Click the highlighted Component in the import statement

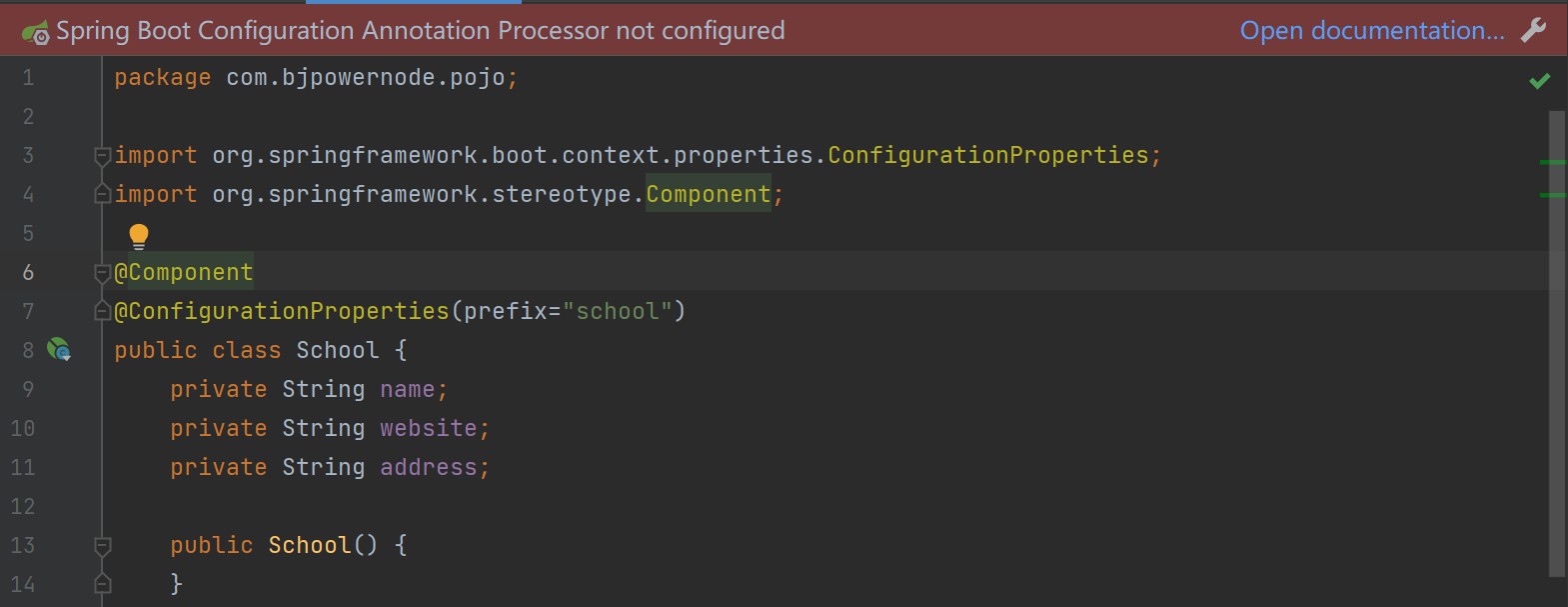[x=708, y=194]
